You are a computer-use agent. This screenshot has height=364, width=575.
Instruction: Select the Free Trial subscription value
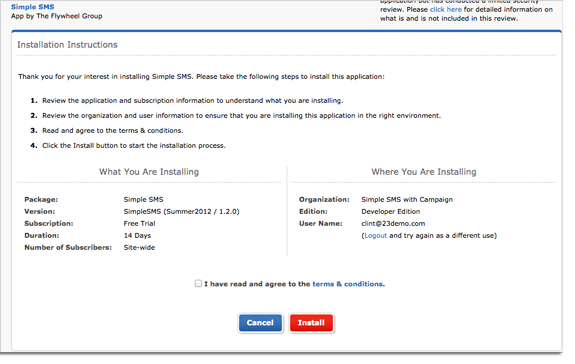[139, 223]
